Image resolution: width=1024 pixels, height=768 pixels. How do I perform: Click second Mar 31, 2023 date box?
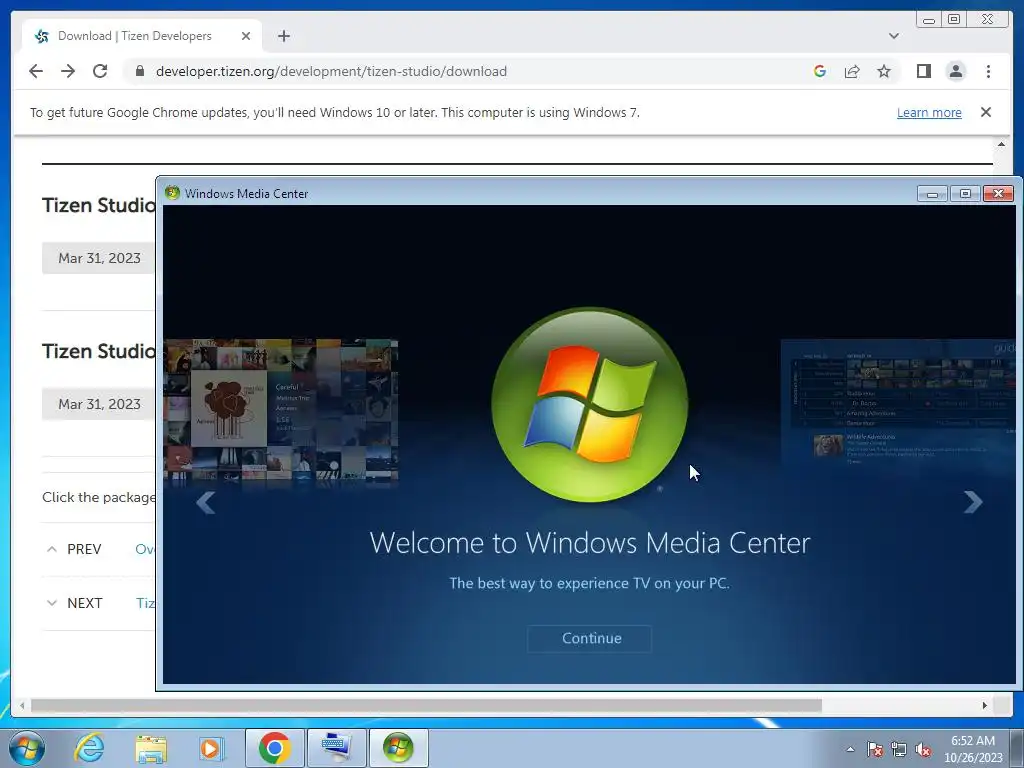point(99,404)
